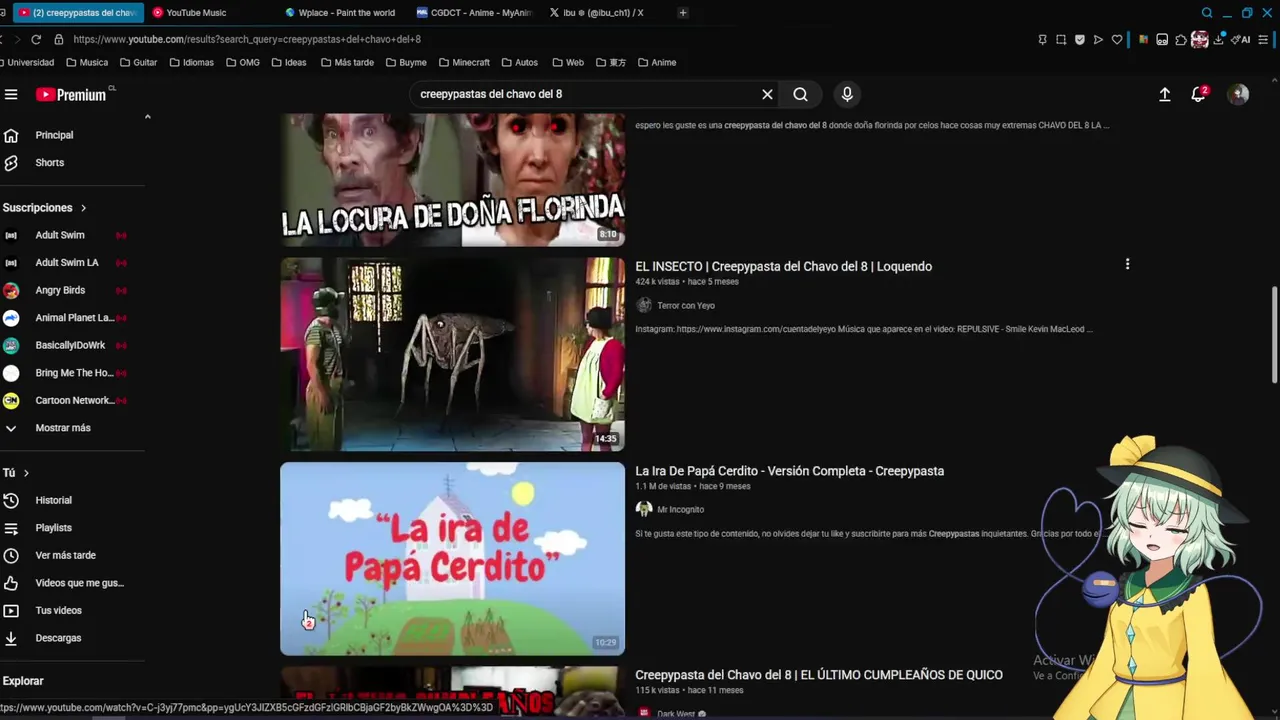Collapse sidebar scroll up arrow
1280x720 pixels.
coord(147,117)
